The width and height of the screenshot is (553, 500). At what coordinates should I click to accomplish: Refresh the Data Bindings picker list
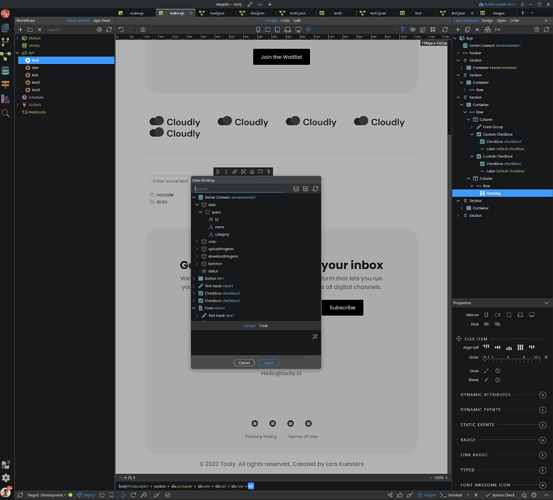(x=315, y=189)
